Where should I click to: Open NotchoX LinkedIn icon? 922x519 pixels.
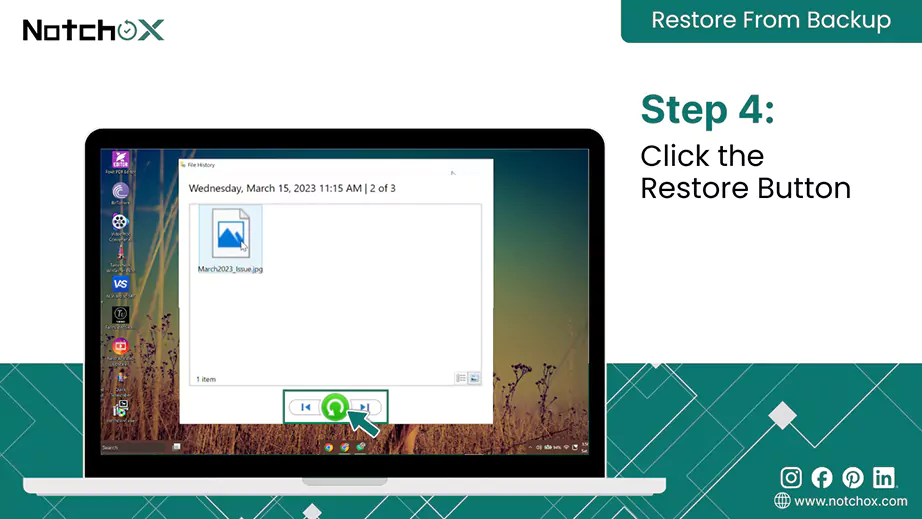click(884, 477)
